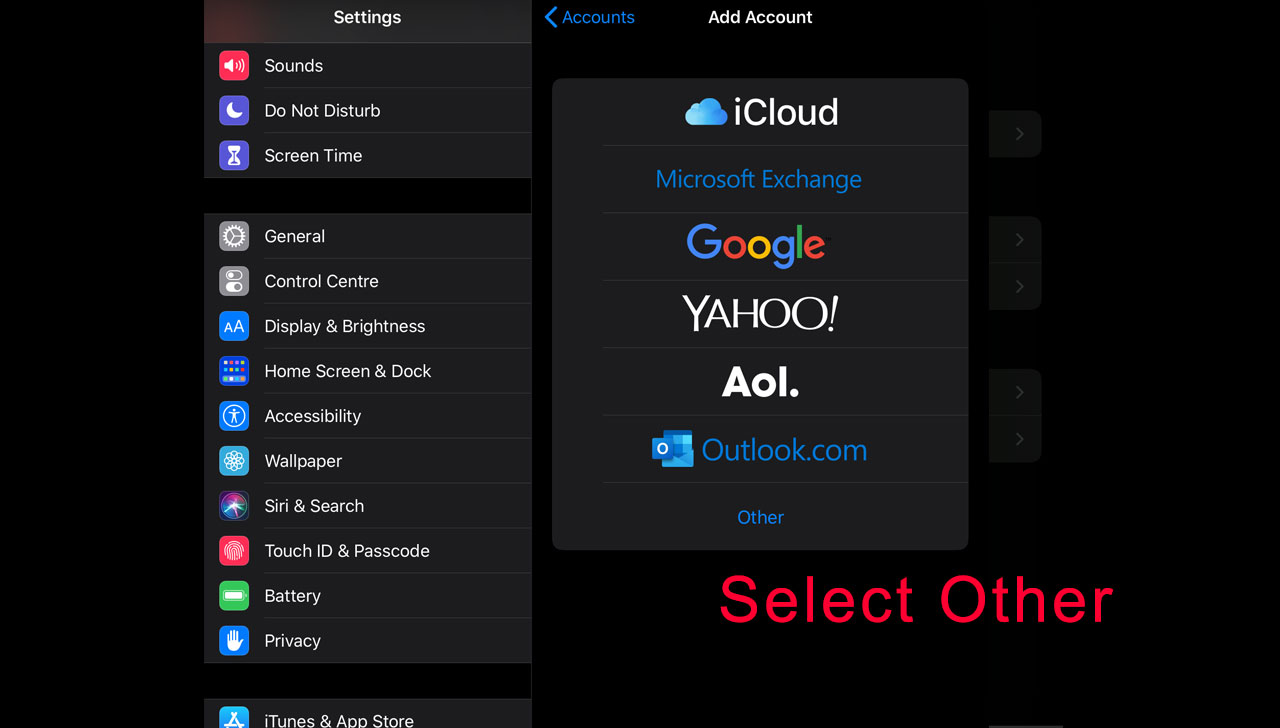Tap the Accessibility icon

[x=234, y=416]
